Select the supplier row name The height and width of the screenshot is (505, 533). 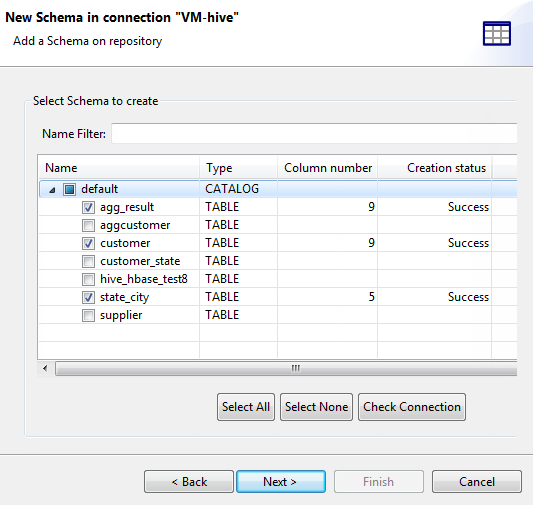121,315
